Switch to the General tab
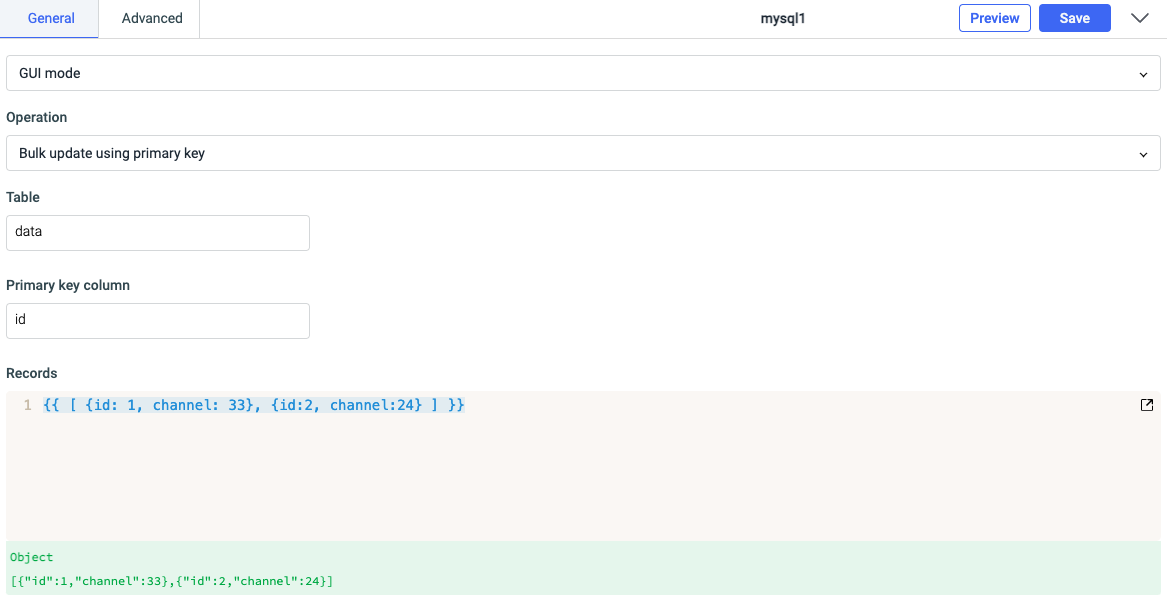 click(51, 18)
